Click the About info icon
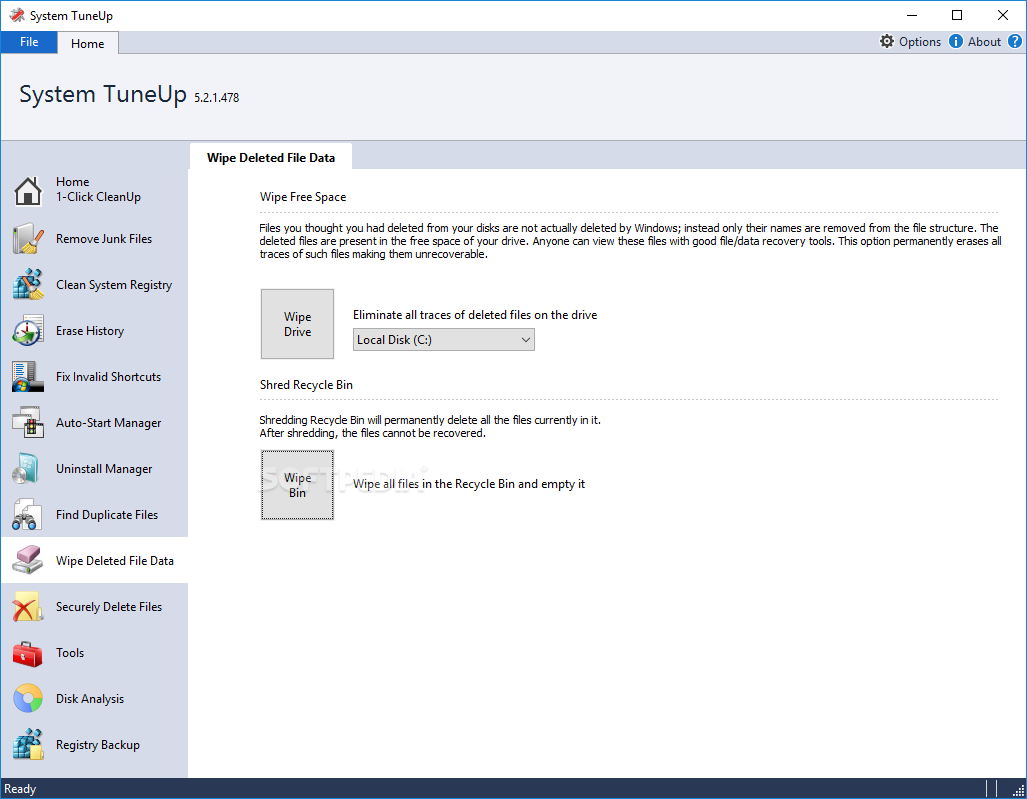 tap(956, 41)
